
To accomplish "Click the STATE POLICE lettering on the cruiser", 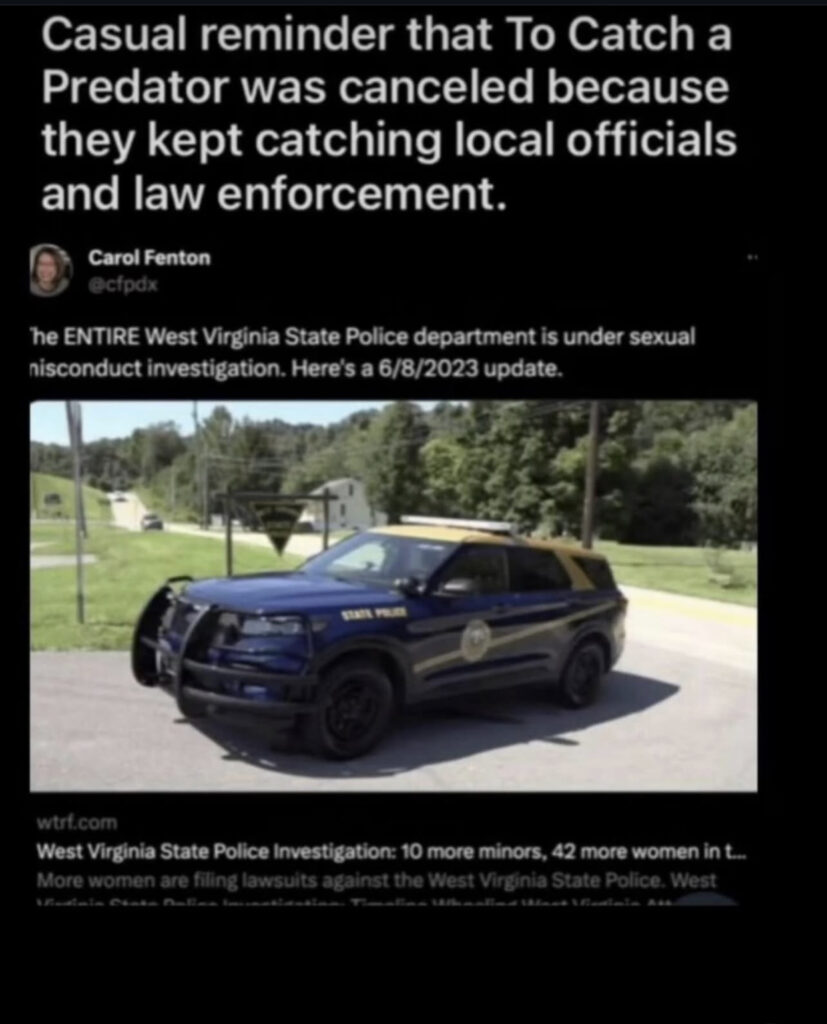I will point(375,613).
